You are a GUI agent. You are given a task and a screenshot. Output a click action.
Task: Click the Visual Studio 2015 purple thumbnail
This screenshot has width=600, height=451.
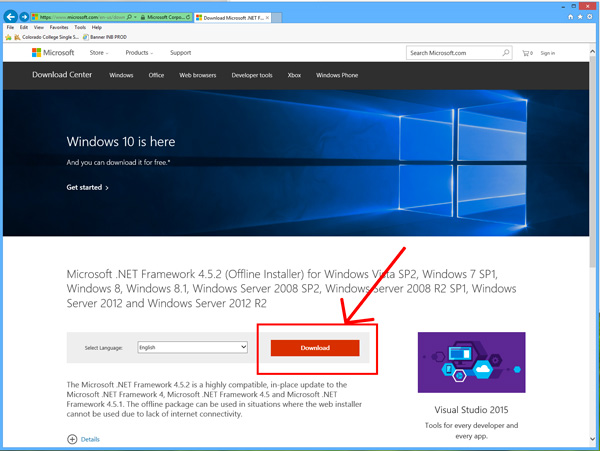[471, 362]
